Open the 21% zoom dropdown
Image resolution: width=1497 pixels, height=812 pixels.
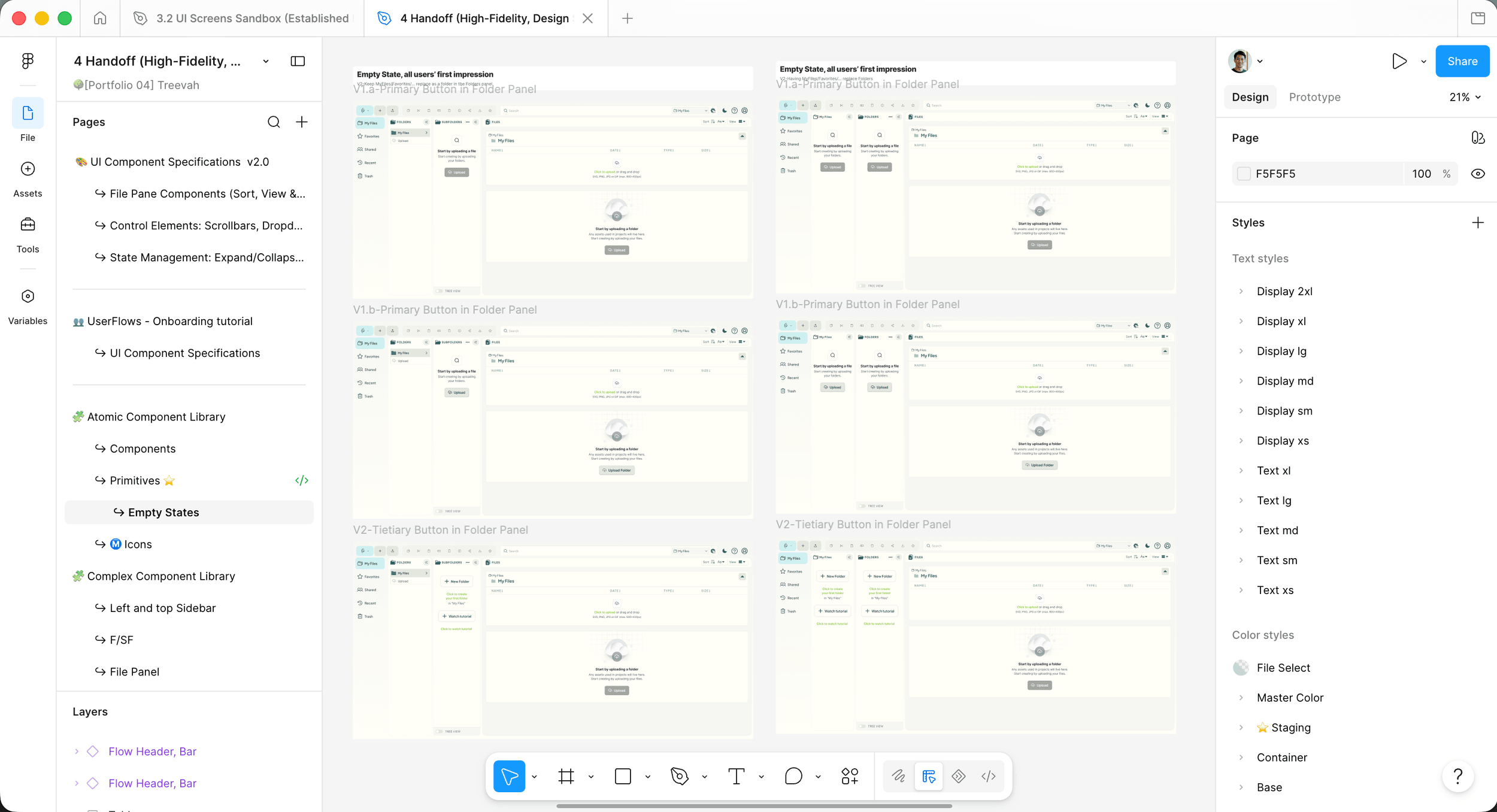point(1465,97)
